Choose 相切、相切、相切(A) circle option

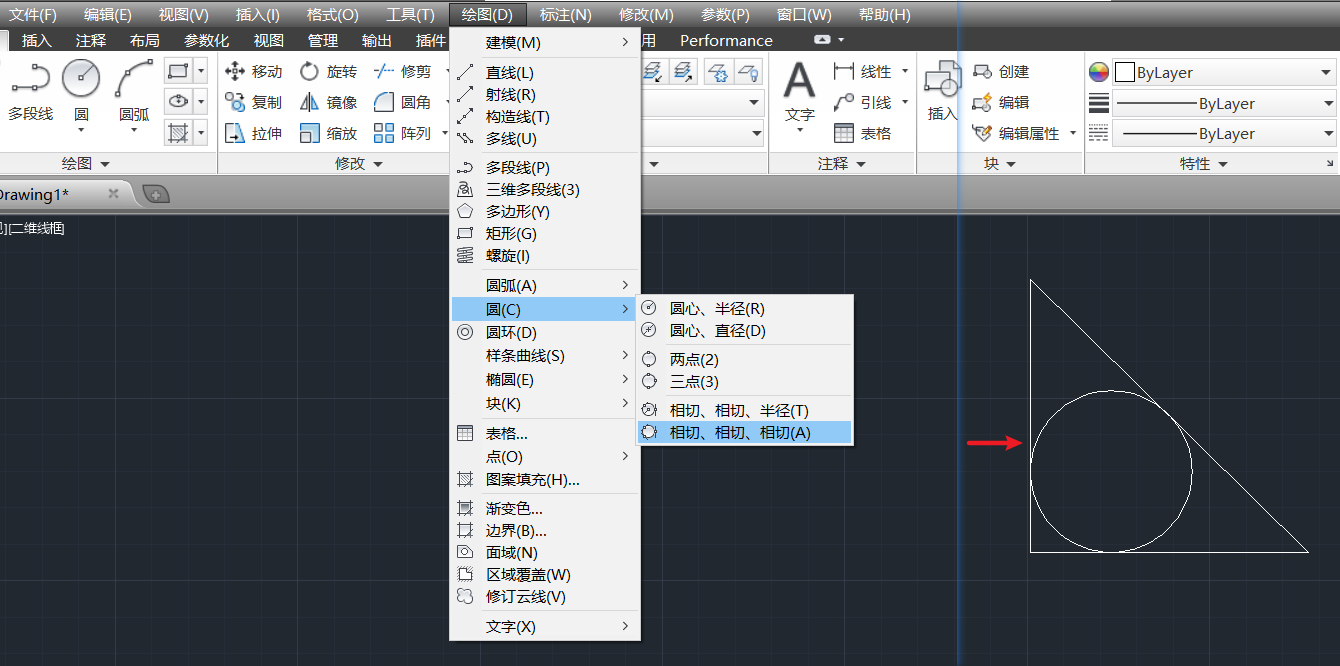tap(740, 433)
